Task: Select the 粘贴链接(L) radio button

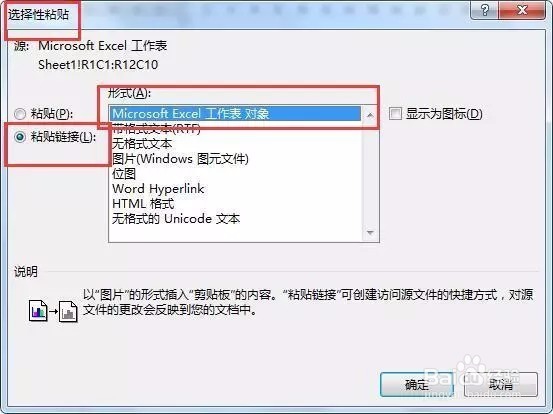Action: (20, 137)
